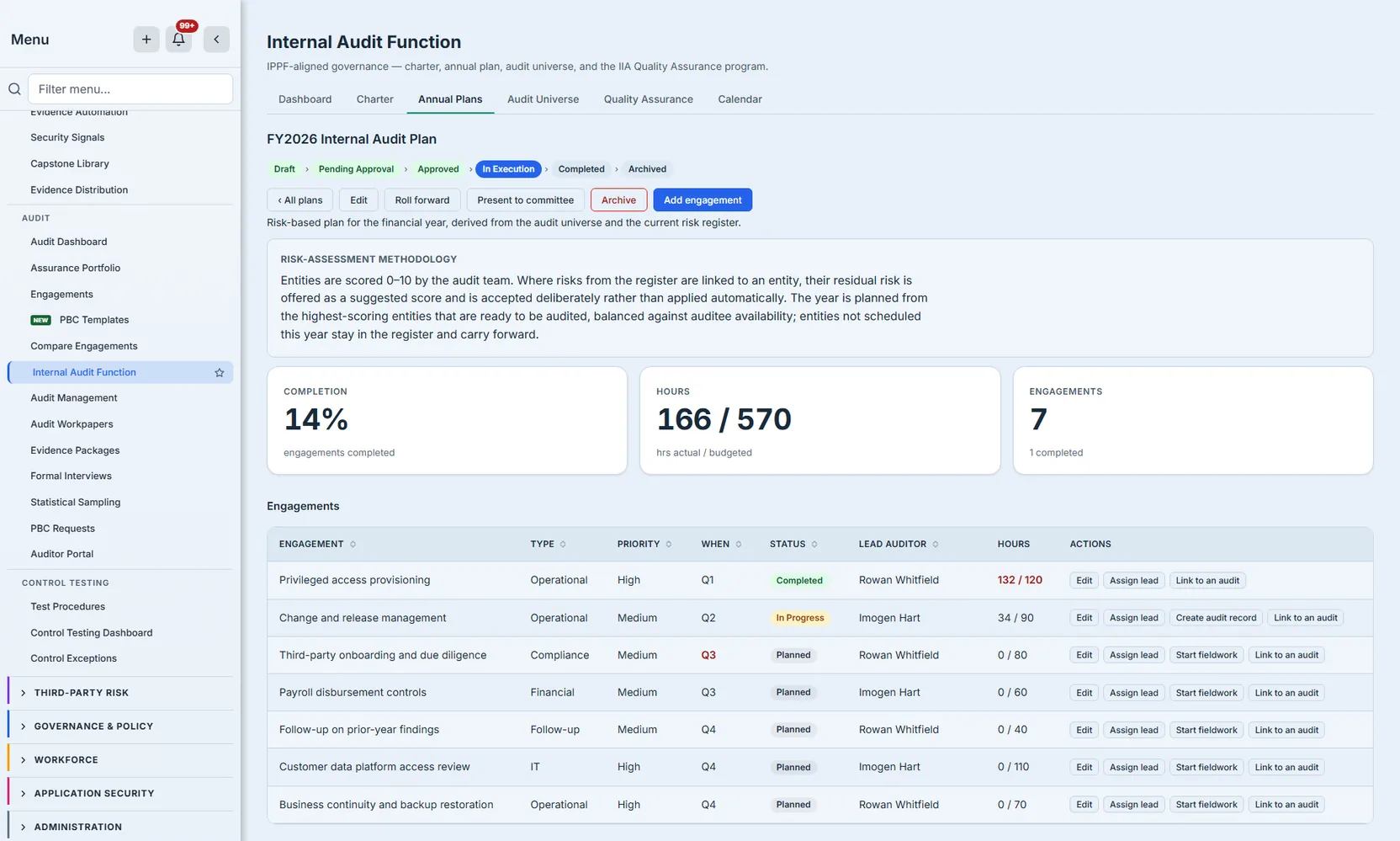Screen dimensions: 1400x841
Task: Select the Completed workflow stage
Action: coord(581,169)
